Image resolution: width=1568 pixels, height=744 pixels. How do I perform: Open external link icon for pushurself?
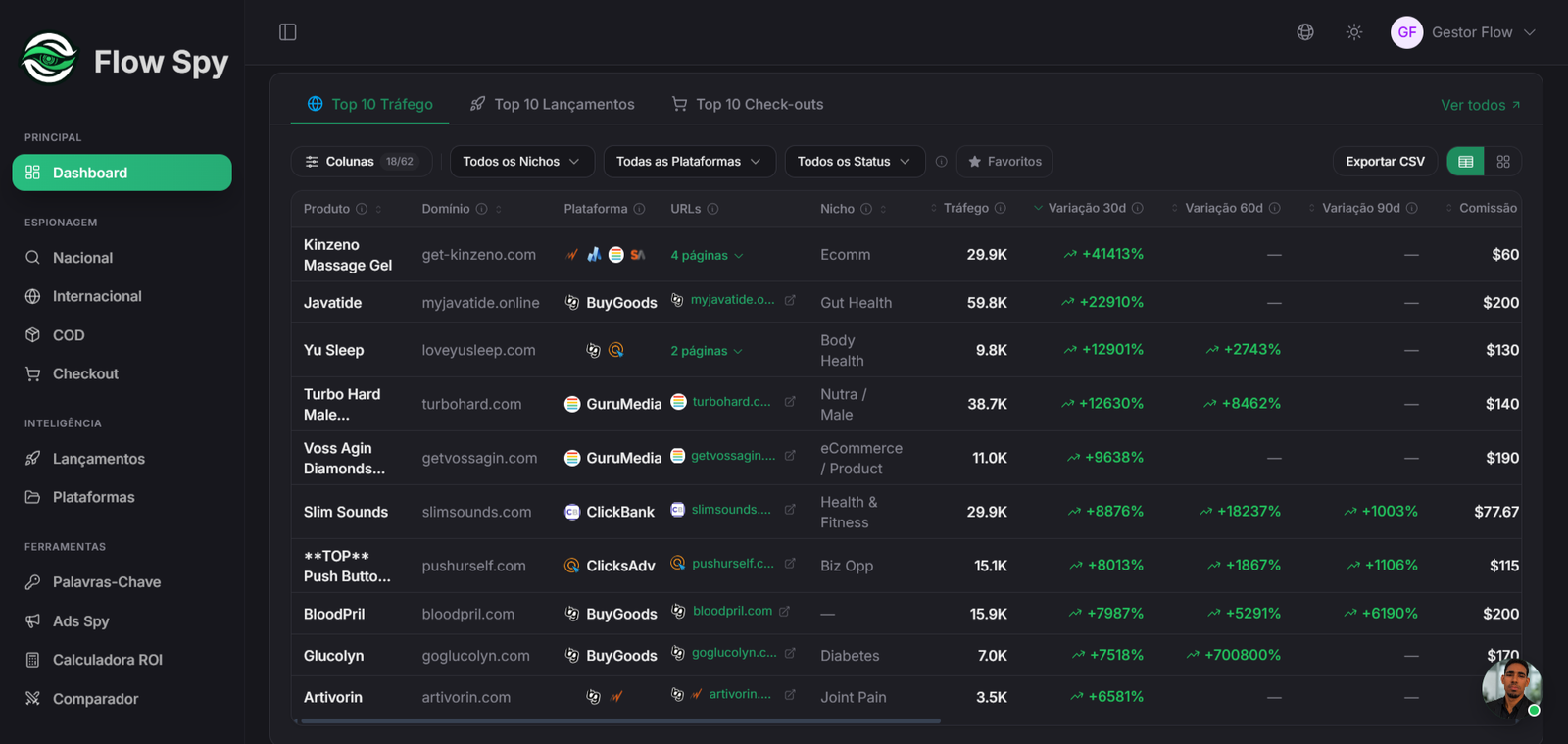click(790, 564)
